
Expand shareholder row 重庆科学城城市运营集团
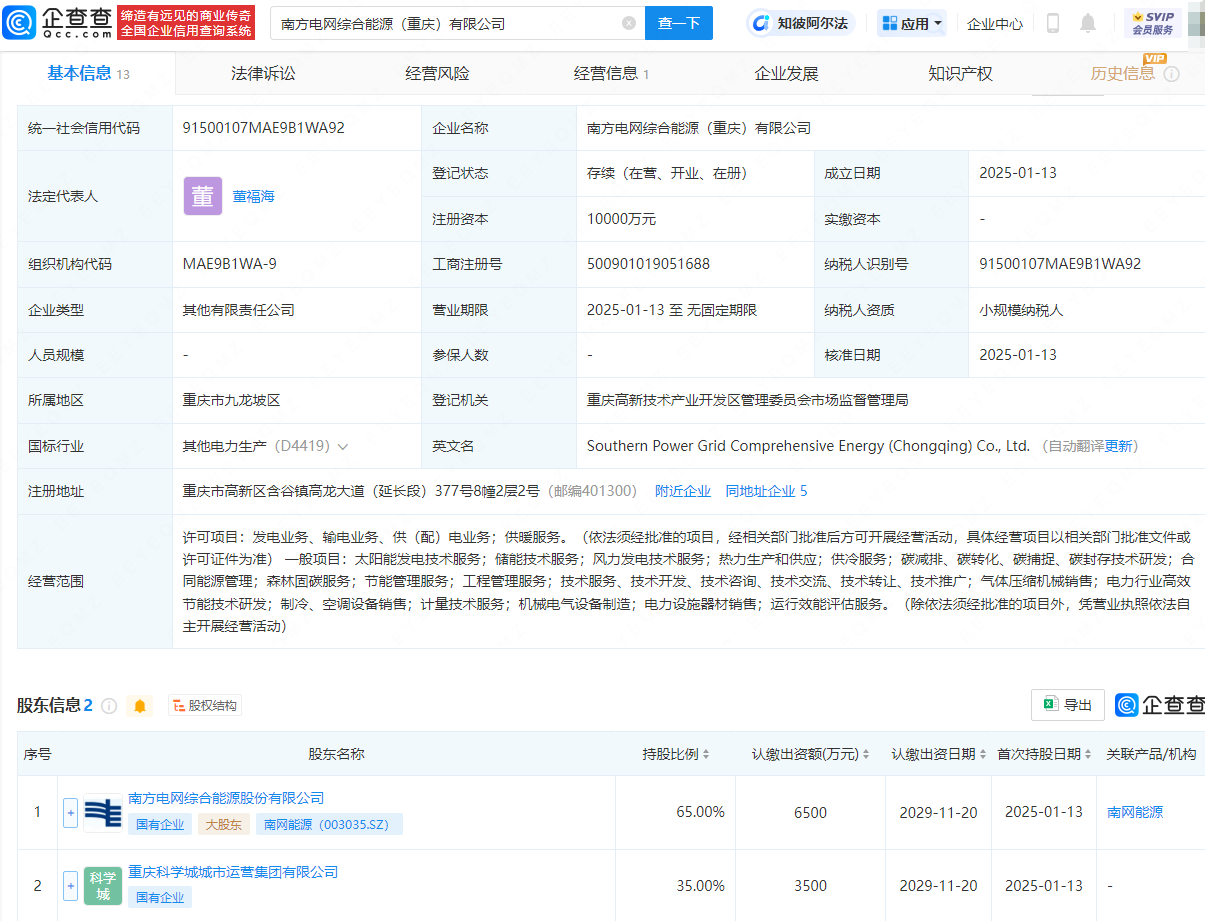point(70,886)
